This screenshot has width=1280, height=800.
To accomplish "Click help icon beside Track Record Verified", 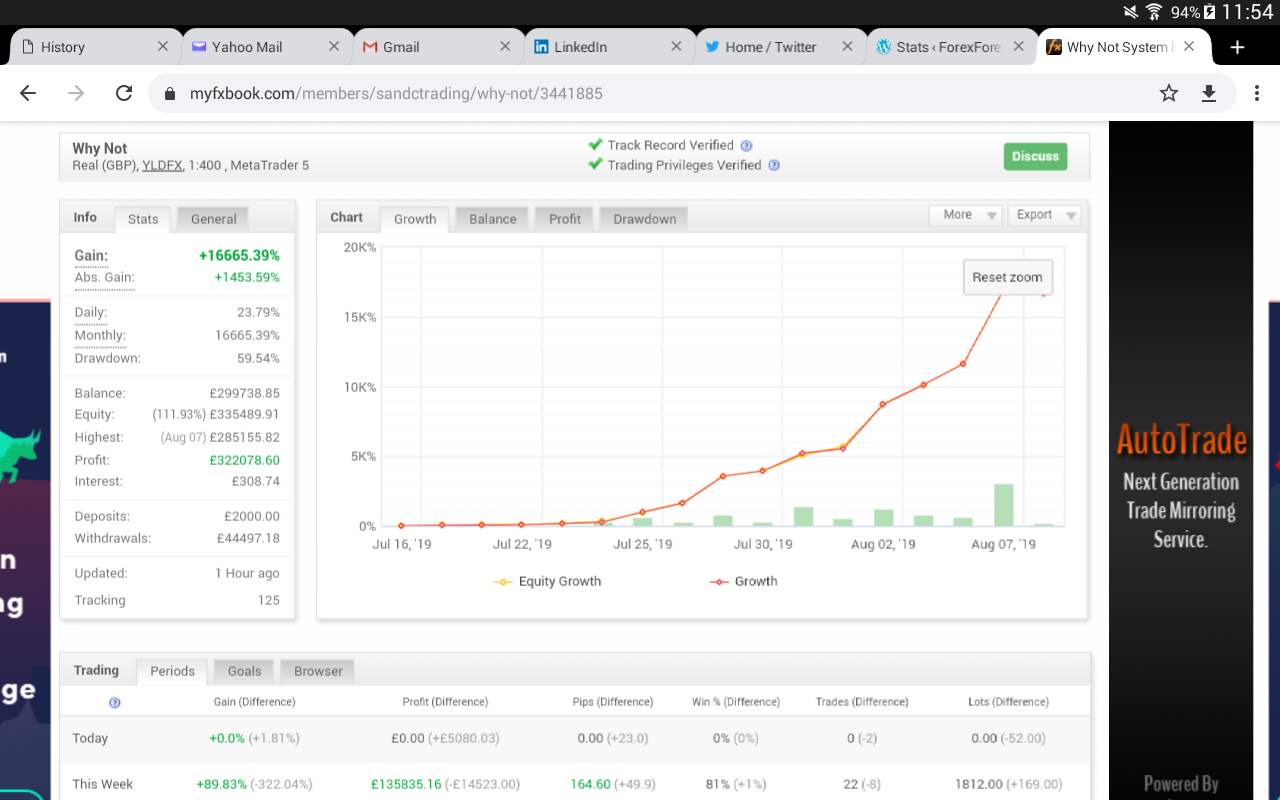I will click(746, 146).
